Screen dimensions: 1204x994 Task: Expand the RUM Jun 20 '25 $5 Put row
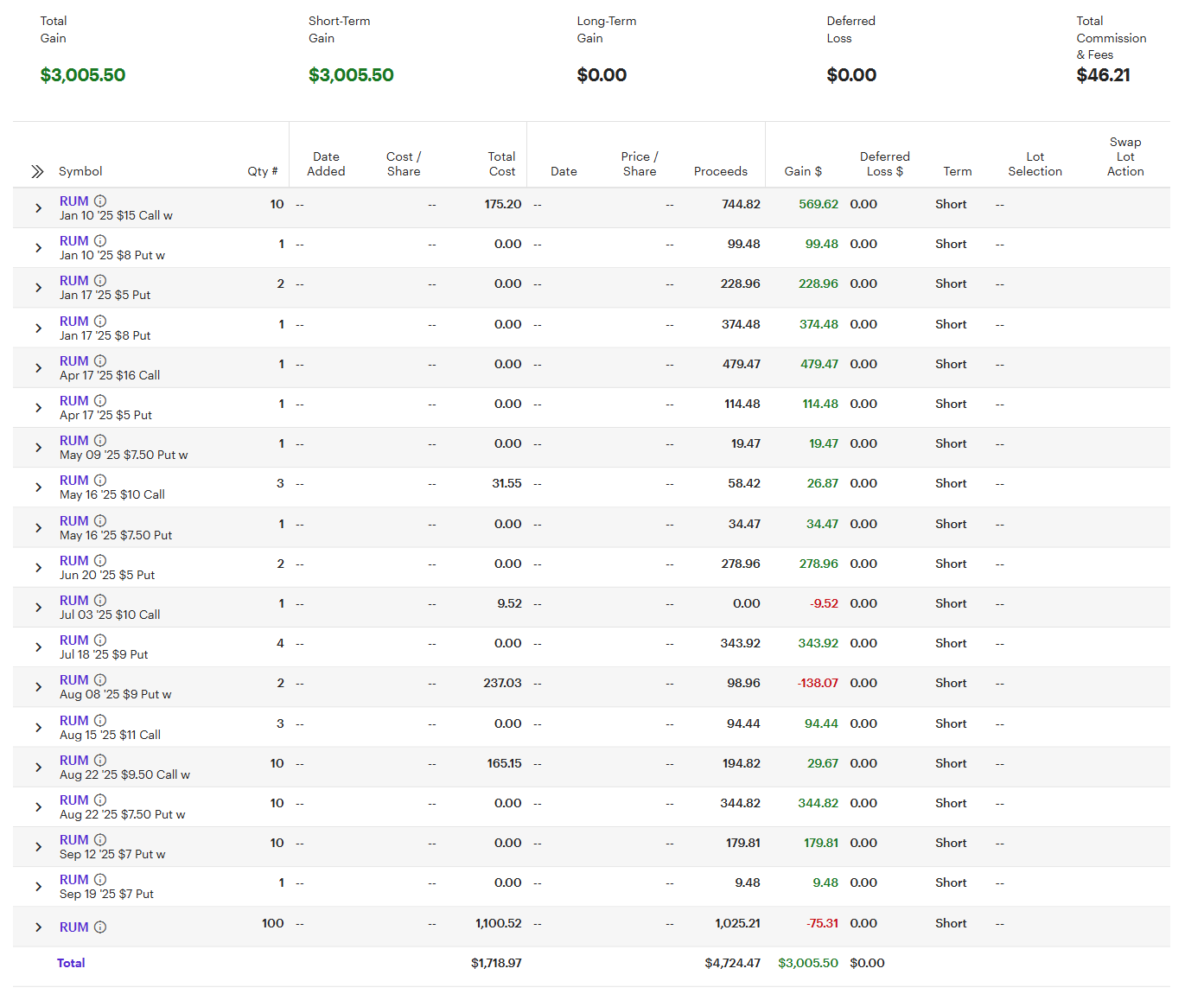click(38, 568)
